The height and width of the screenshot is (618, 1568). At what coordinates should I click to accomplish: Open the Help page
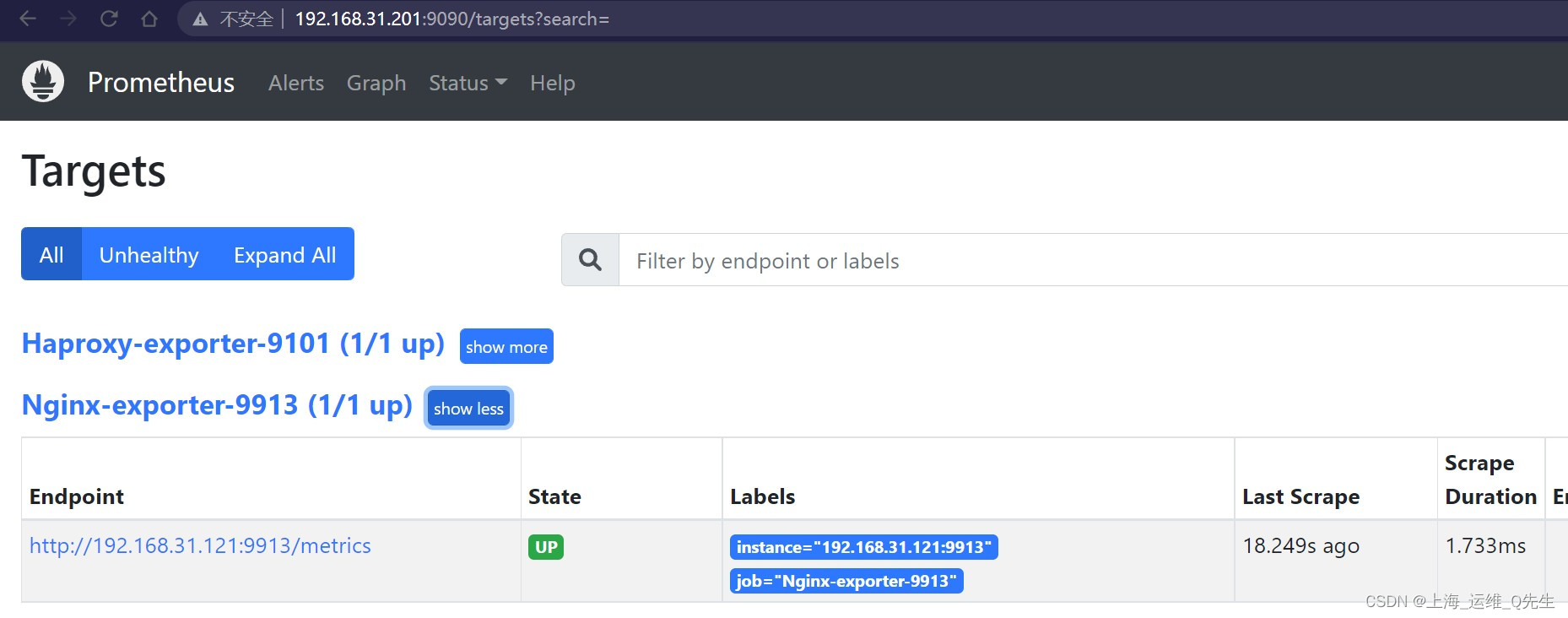tap(553, 83)
